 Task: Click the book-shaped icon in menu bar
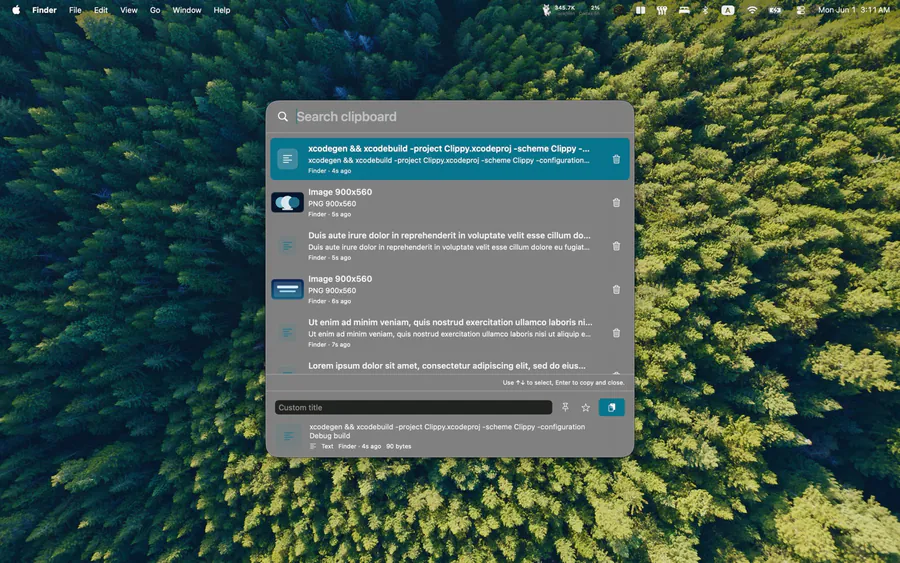[640, 10]
